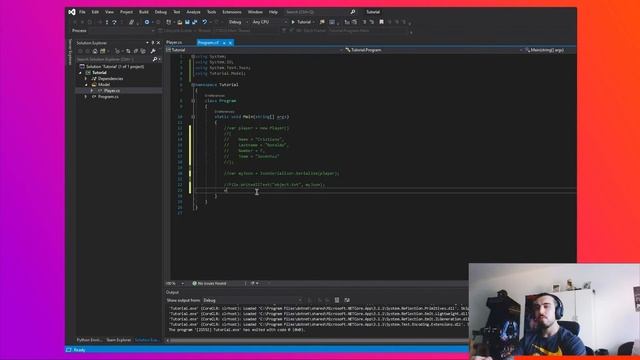The height and width of the screenshot is (360, 640).
Task: Expand the Program.cs tree node
Action: click(x=86, y=97)
